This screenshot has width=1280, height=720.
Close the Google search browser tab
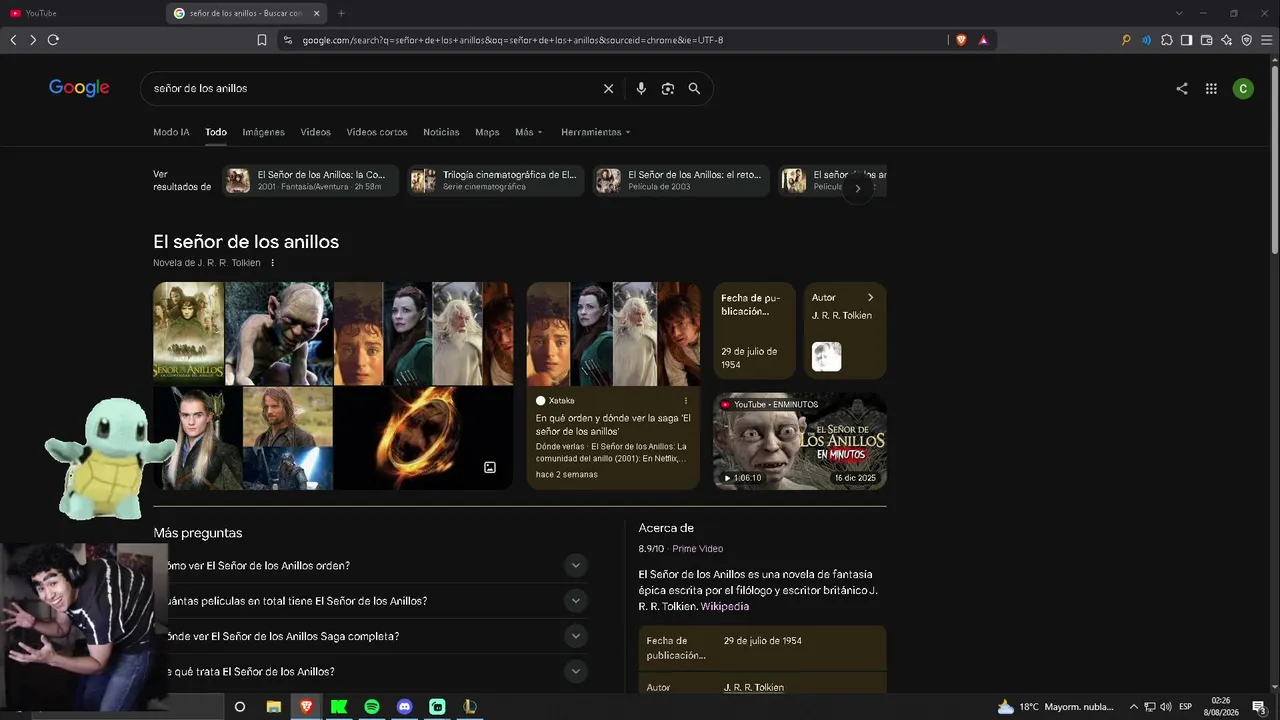[x=317, y=13]
